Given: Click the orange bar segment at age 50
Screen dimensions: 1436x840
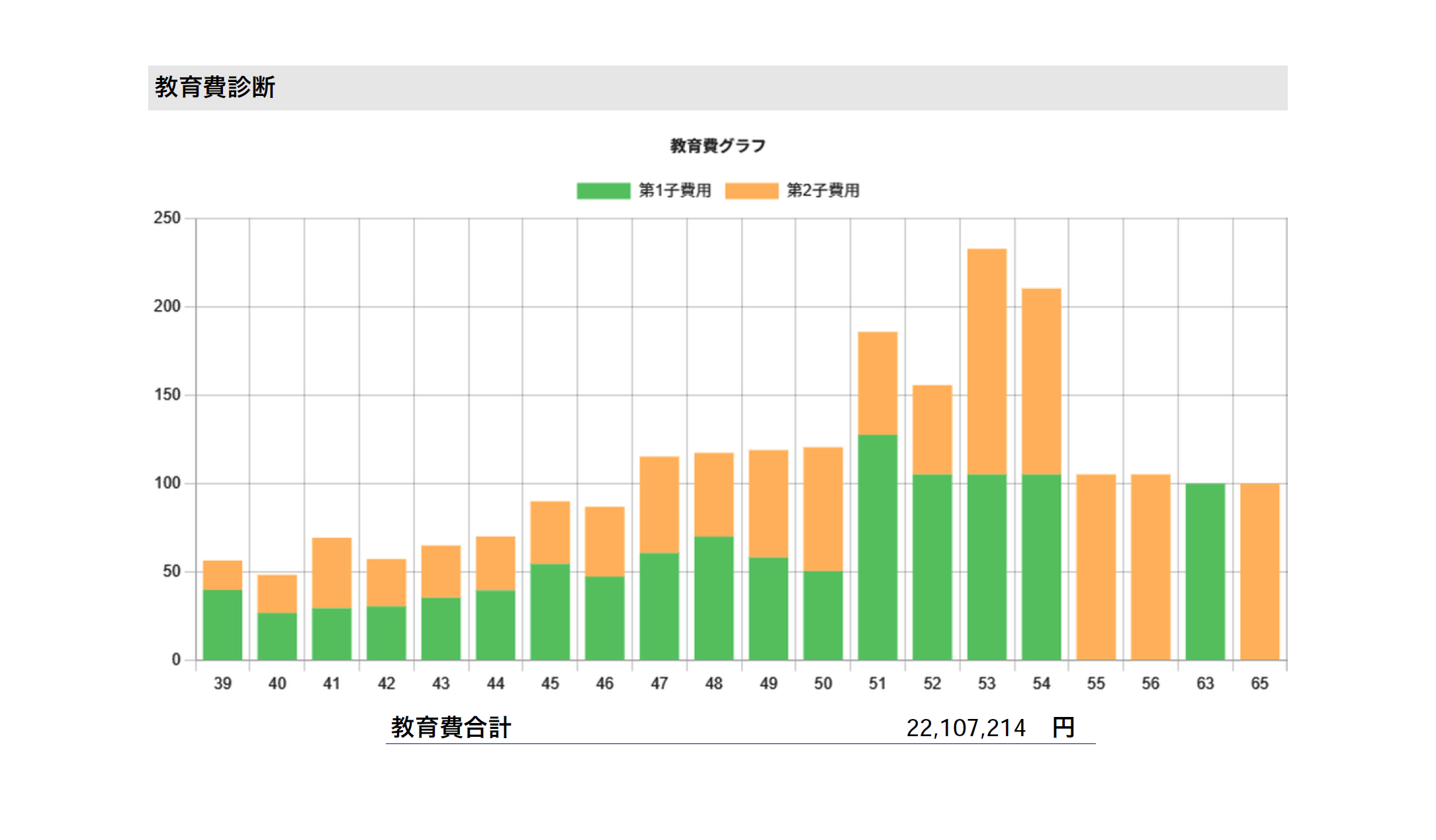Looking at the screenshot, I should (823, 509).
